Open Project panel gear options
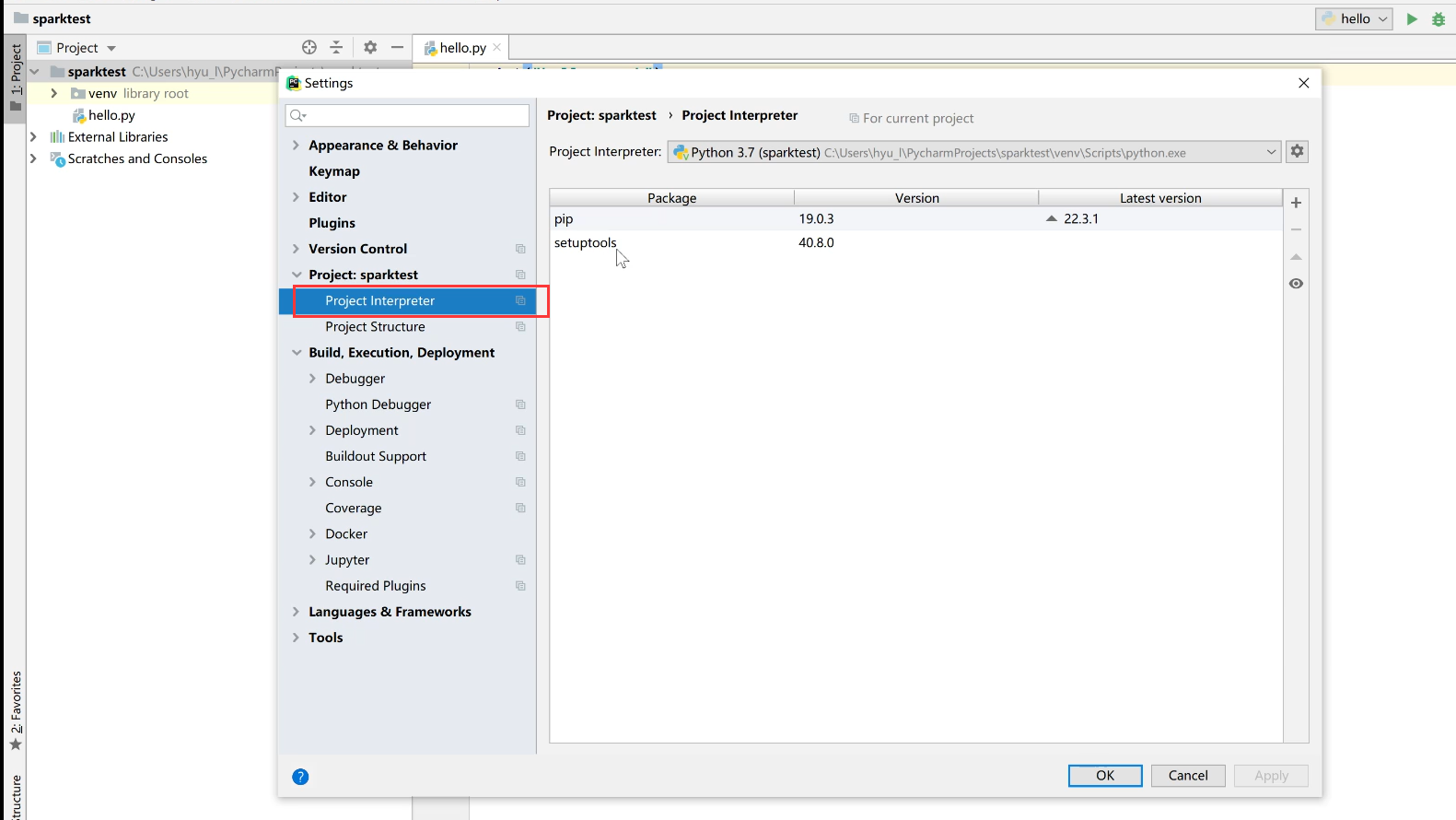The height and width of the screenshot is (820, 1456). [370, 47]
